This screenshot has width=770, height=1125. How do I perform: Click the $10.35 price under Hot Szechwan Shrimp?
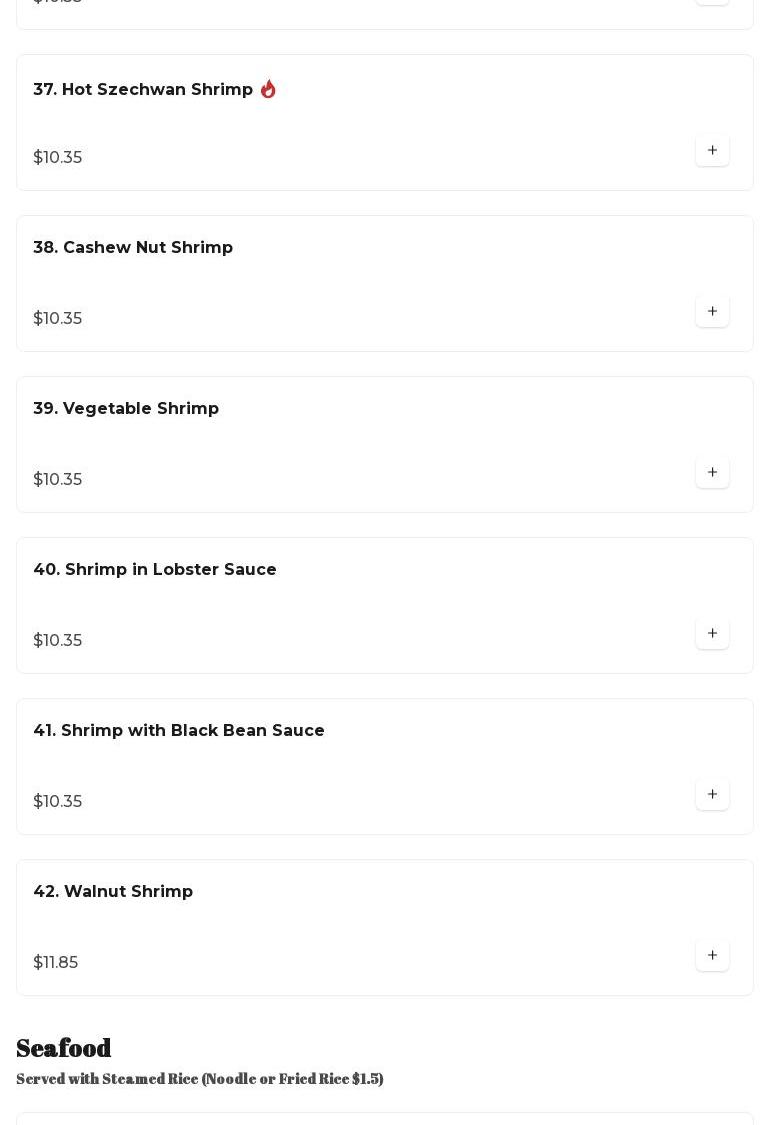[58, 157]
